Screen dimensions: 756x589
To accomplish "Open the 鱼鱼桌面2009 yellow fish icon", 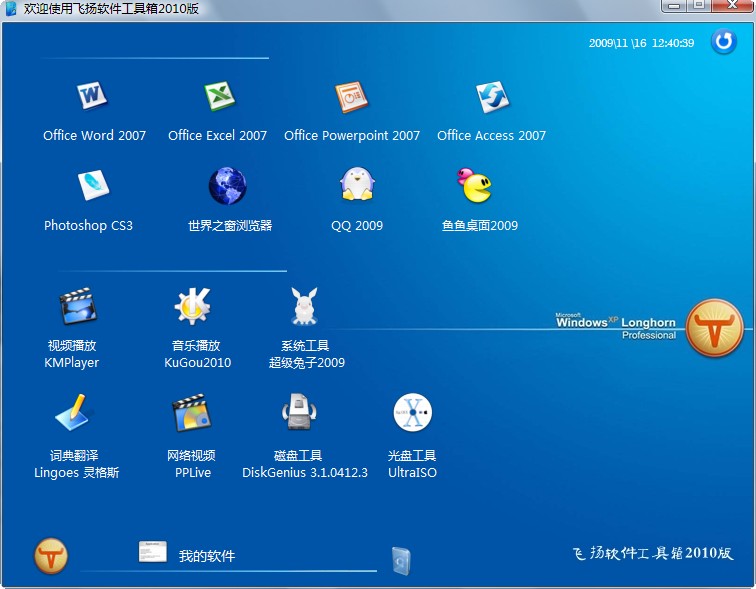I will click(x=474, y=185).
